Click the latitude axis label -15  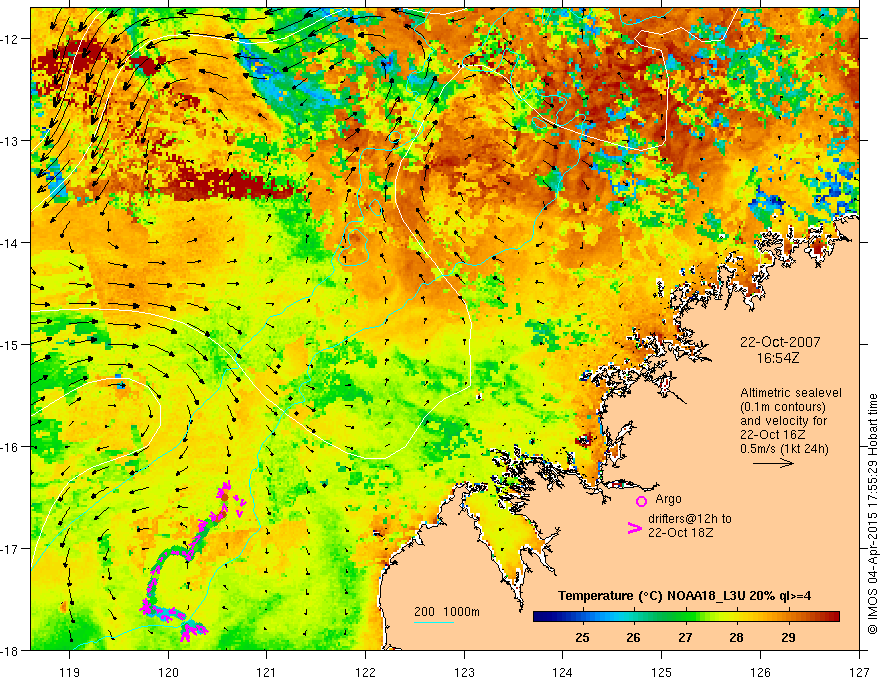point(10,344)
